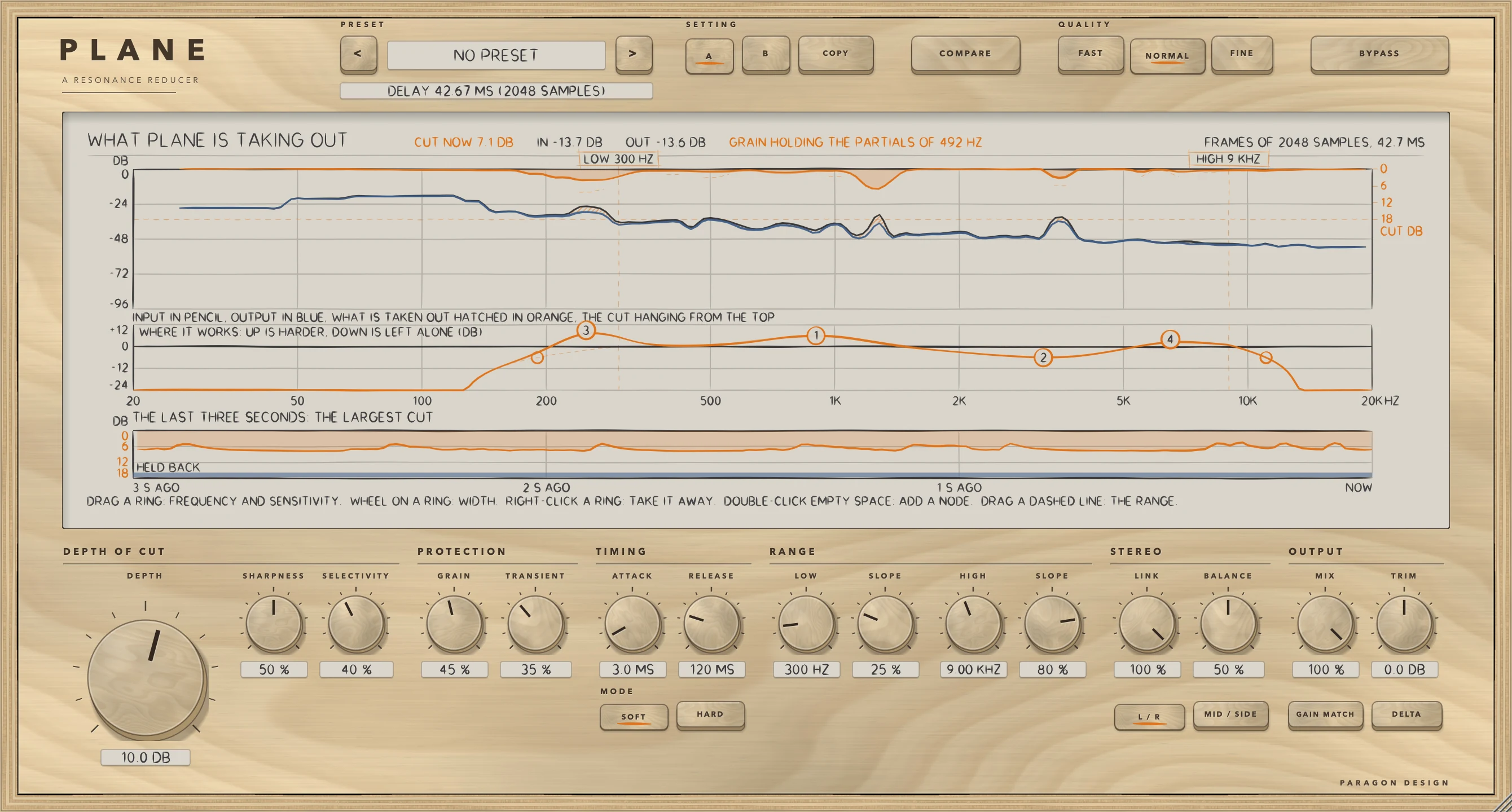Go to the next preset with the right arrow
This screenshot has height=812, width=1512.
point(634,54)
